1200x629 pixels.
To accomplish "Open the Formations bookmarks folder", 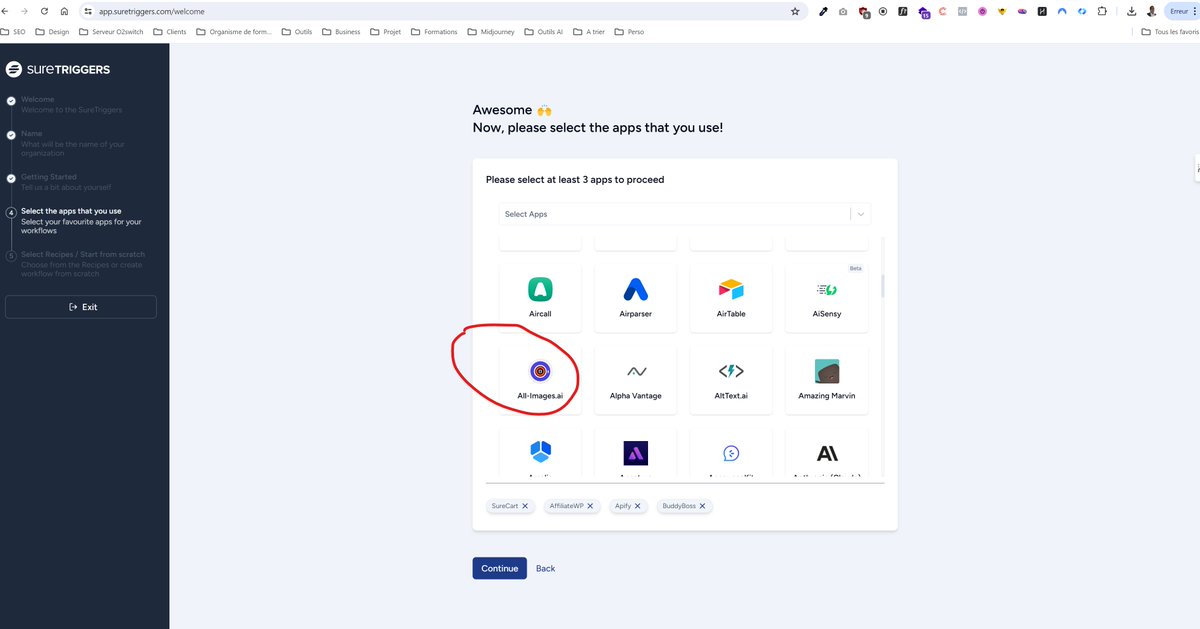I will 434,32.
